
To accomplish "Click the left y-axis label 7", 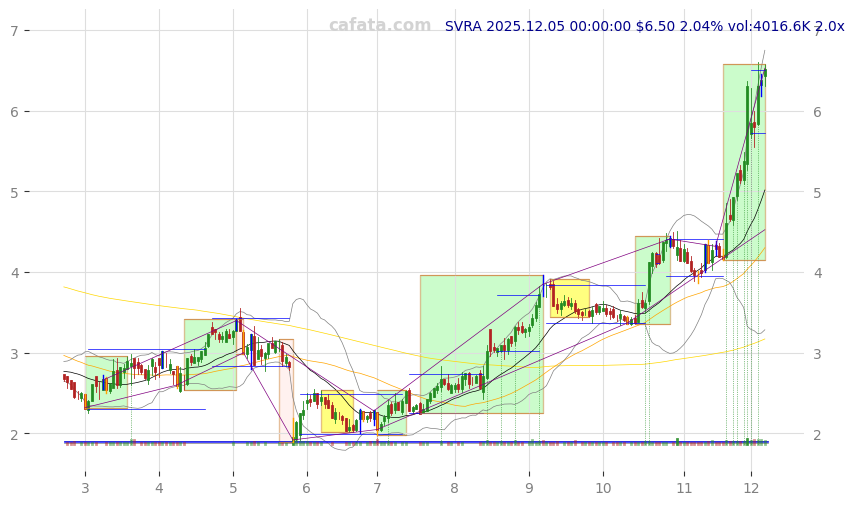I will 14,31.
